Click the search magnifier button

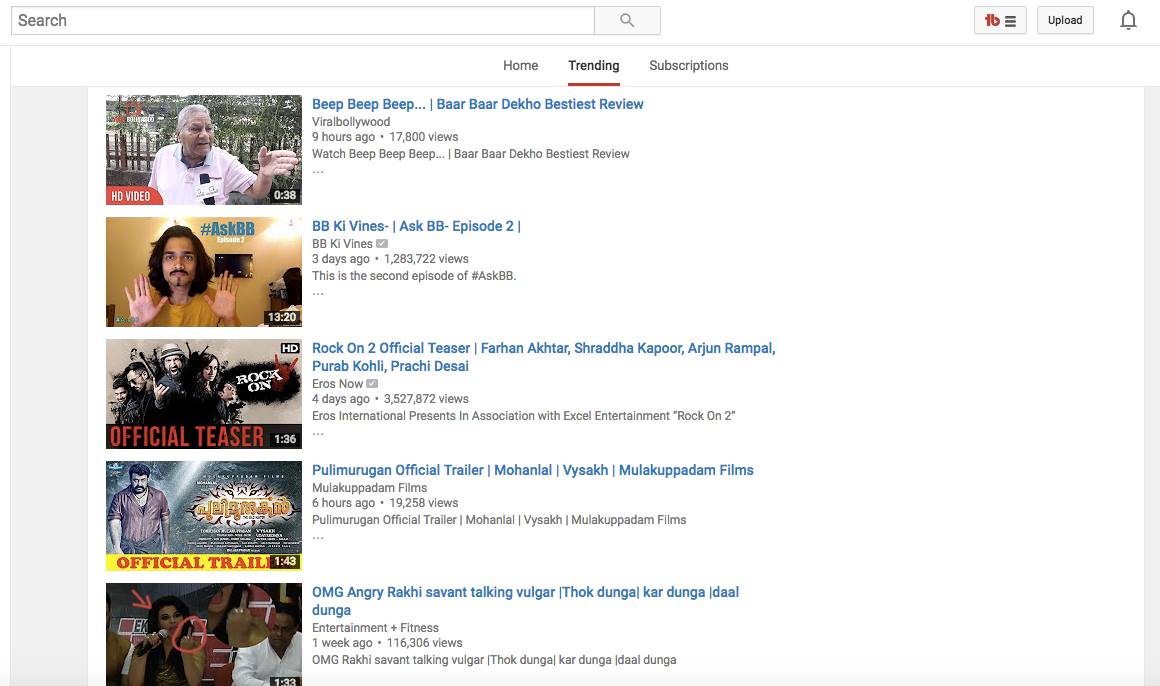[627, 21]
